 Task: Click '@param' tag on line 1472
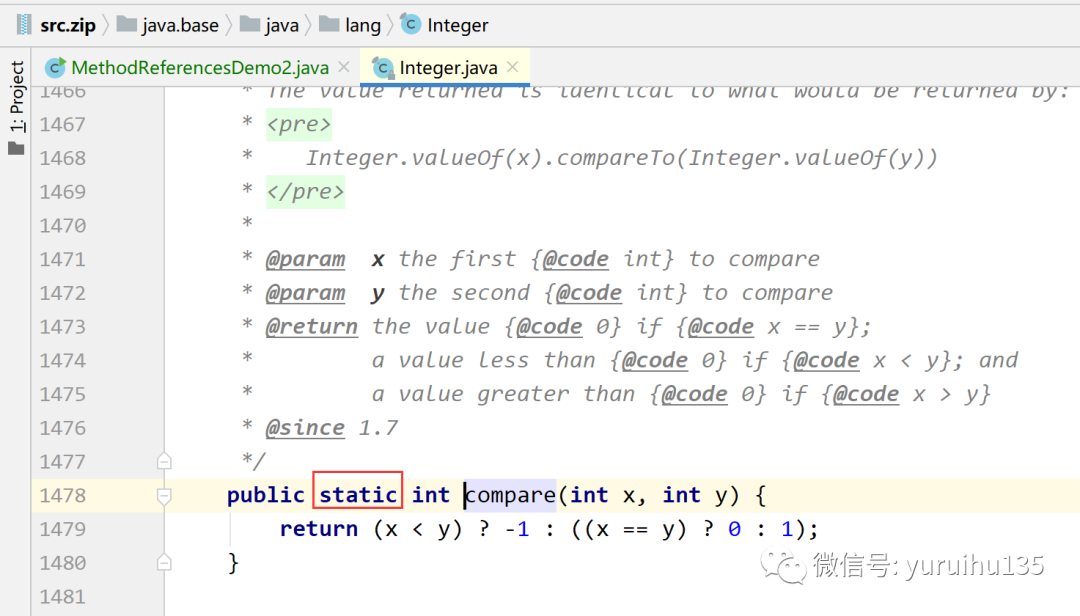click(x=305, y=293)
